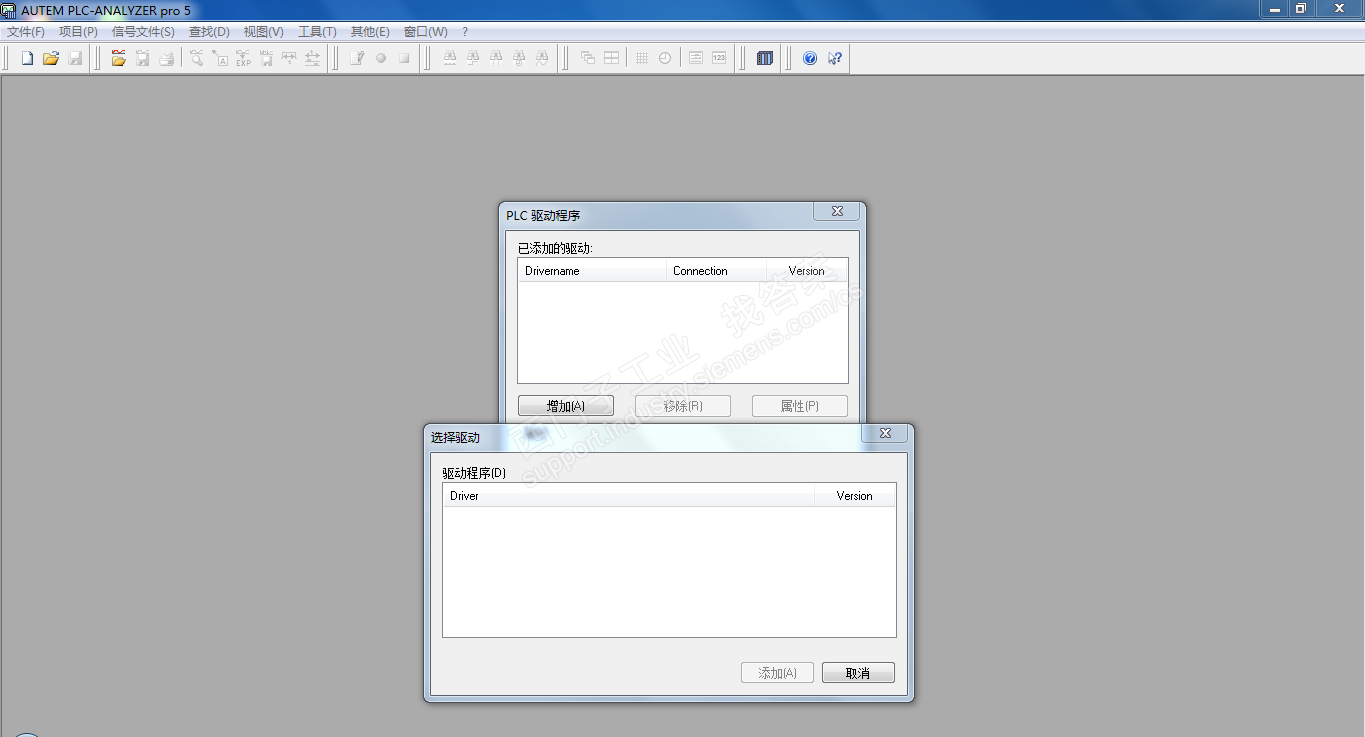Click the 增加(A) button in PLC 驱动程序 dialog
The height and width of the screenshot is (737, 1365).
point(566,406)
